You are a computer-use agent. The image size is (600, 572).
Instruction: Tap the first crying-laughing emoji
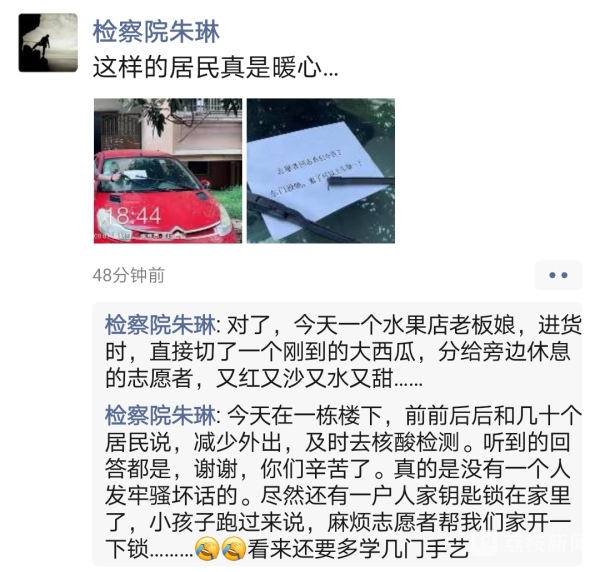point(207,549)
